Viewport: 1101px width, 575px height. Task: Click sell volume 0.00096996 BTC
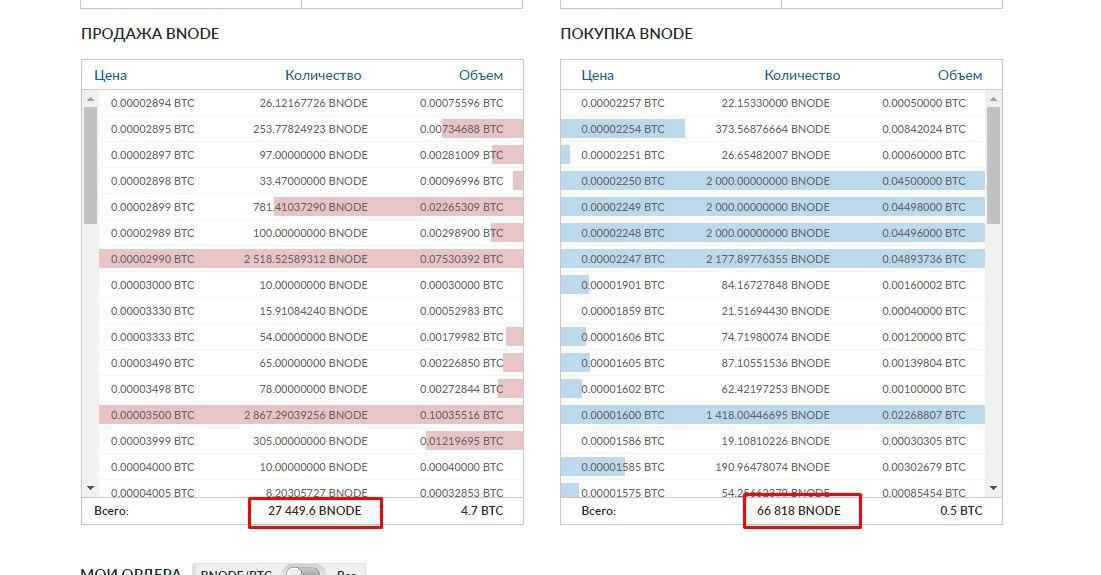(461, 181)
